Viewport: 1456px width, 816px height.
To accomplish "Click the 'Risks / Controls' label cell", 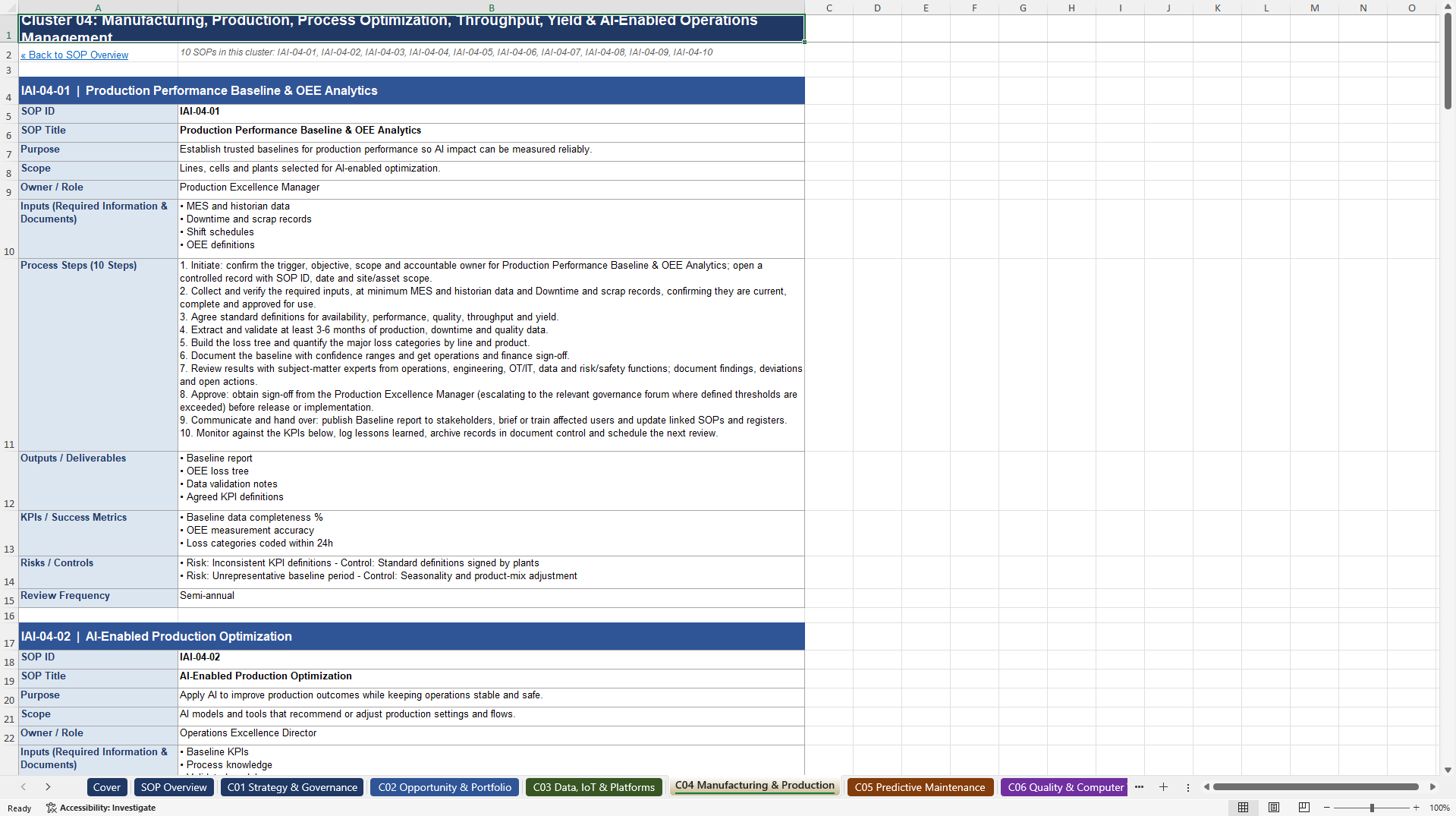I will [98, 572].
